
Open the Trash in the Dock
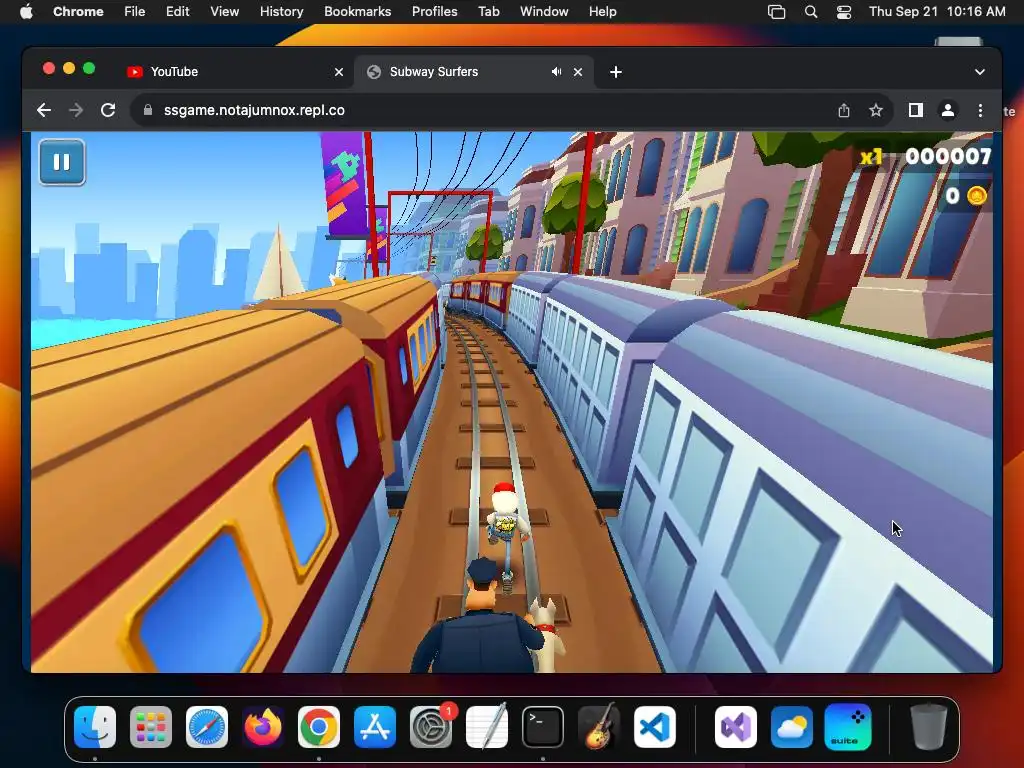point(929,726)
